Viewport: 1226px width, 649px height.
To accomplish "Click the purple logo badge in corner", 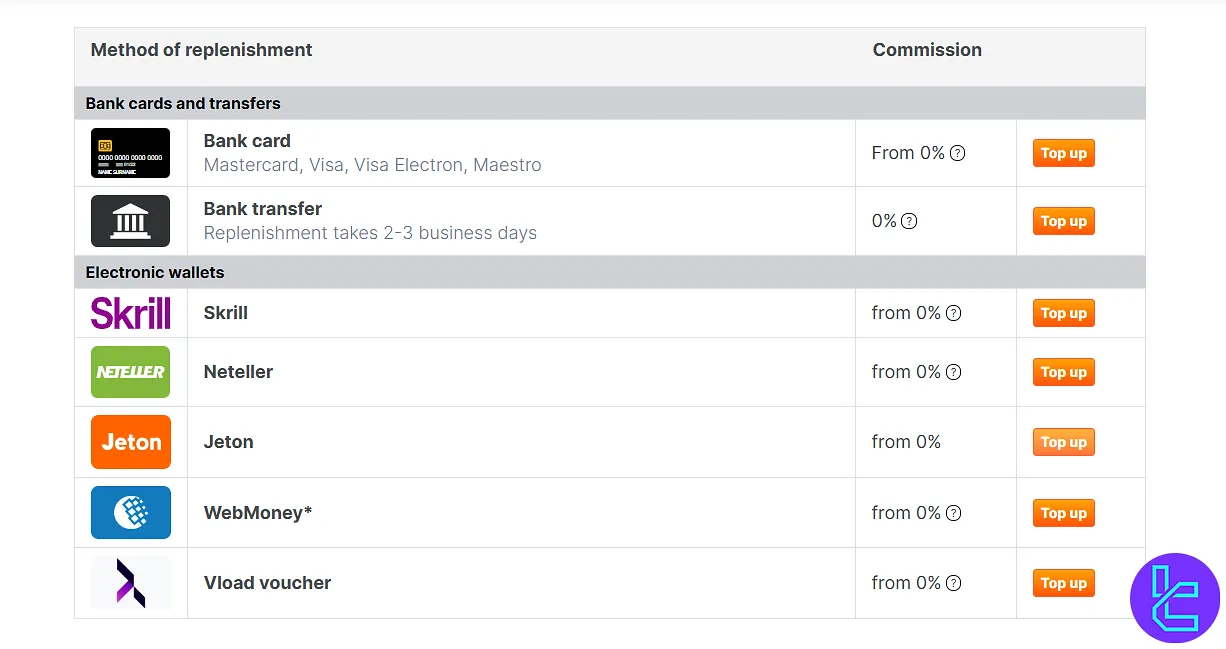I will (x=1175, y=598).
